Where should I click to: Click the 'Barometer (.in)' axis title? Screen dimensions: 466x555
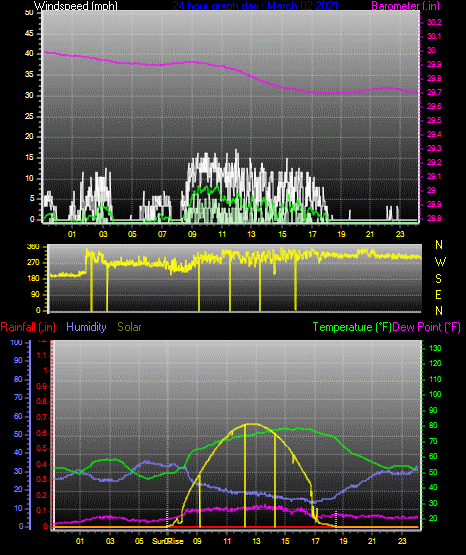(x=405, y=6)
